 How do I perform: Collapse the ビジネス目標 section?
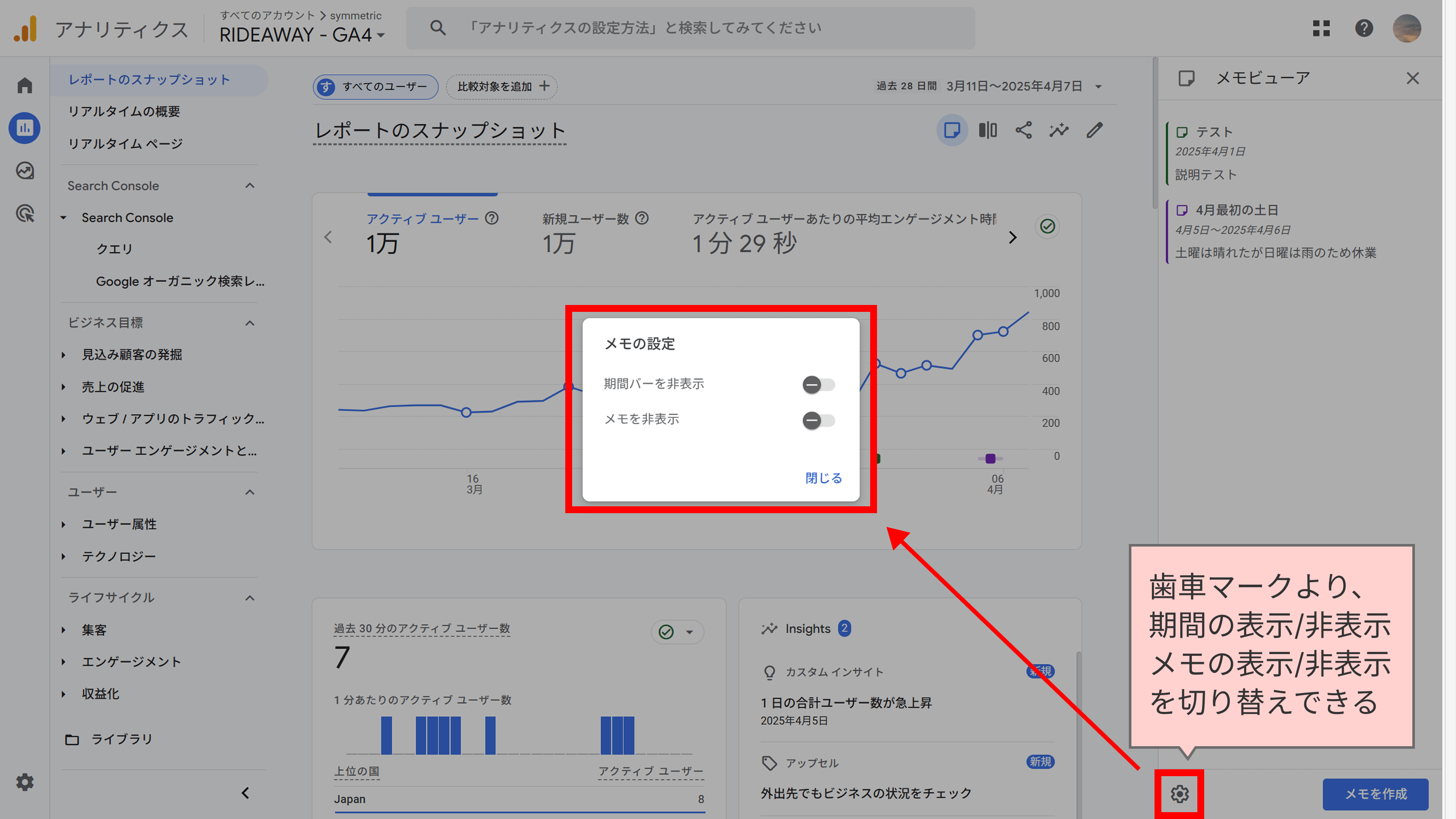coord(250,323)
